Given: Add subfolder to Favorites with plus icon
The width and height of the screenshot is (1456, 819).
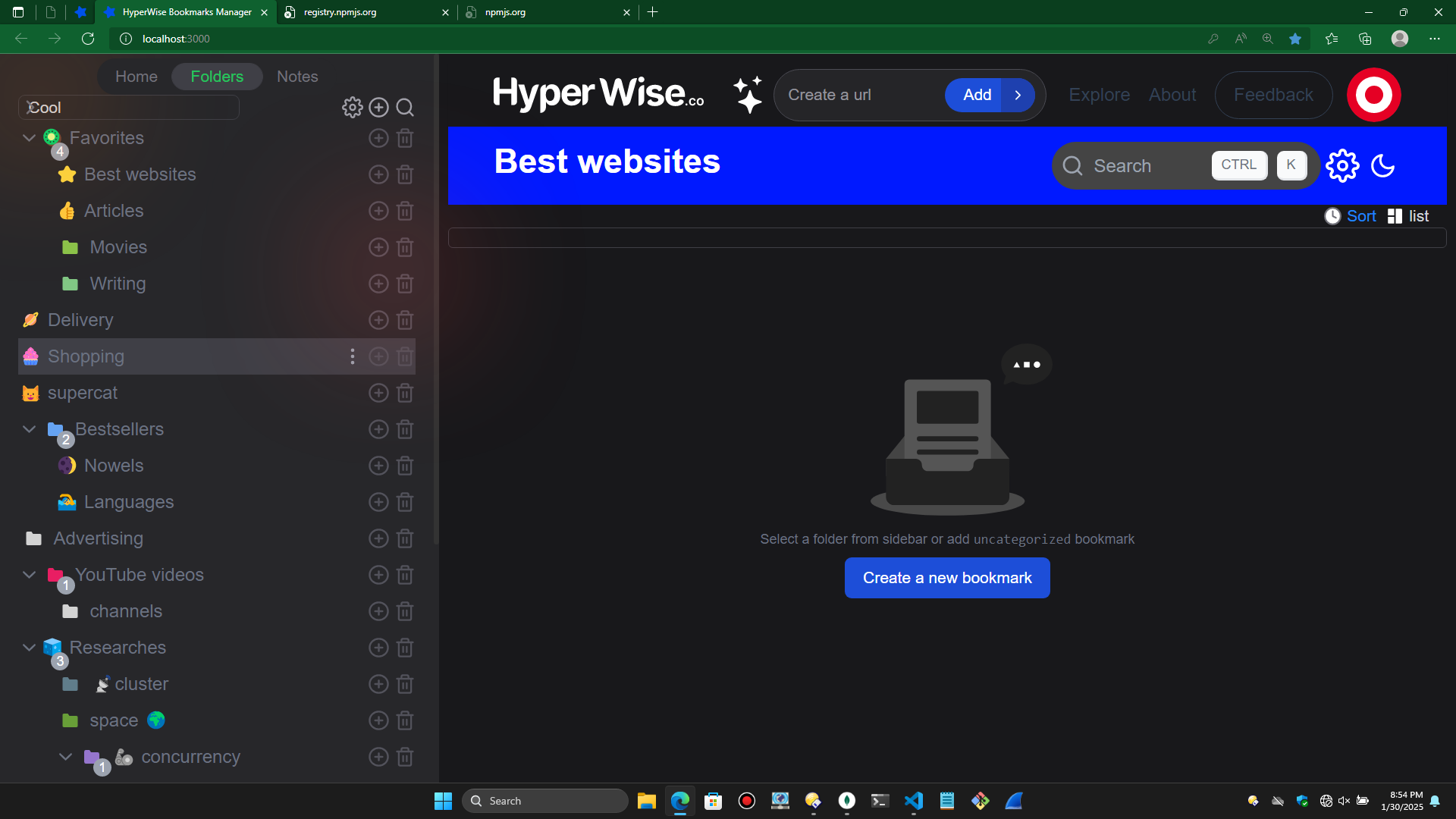Looking at the screenshot, I should click(378, 138).
